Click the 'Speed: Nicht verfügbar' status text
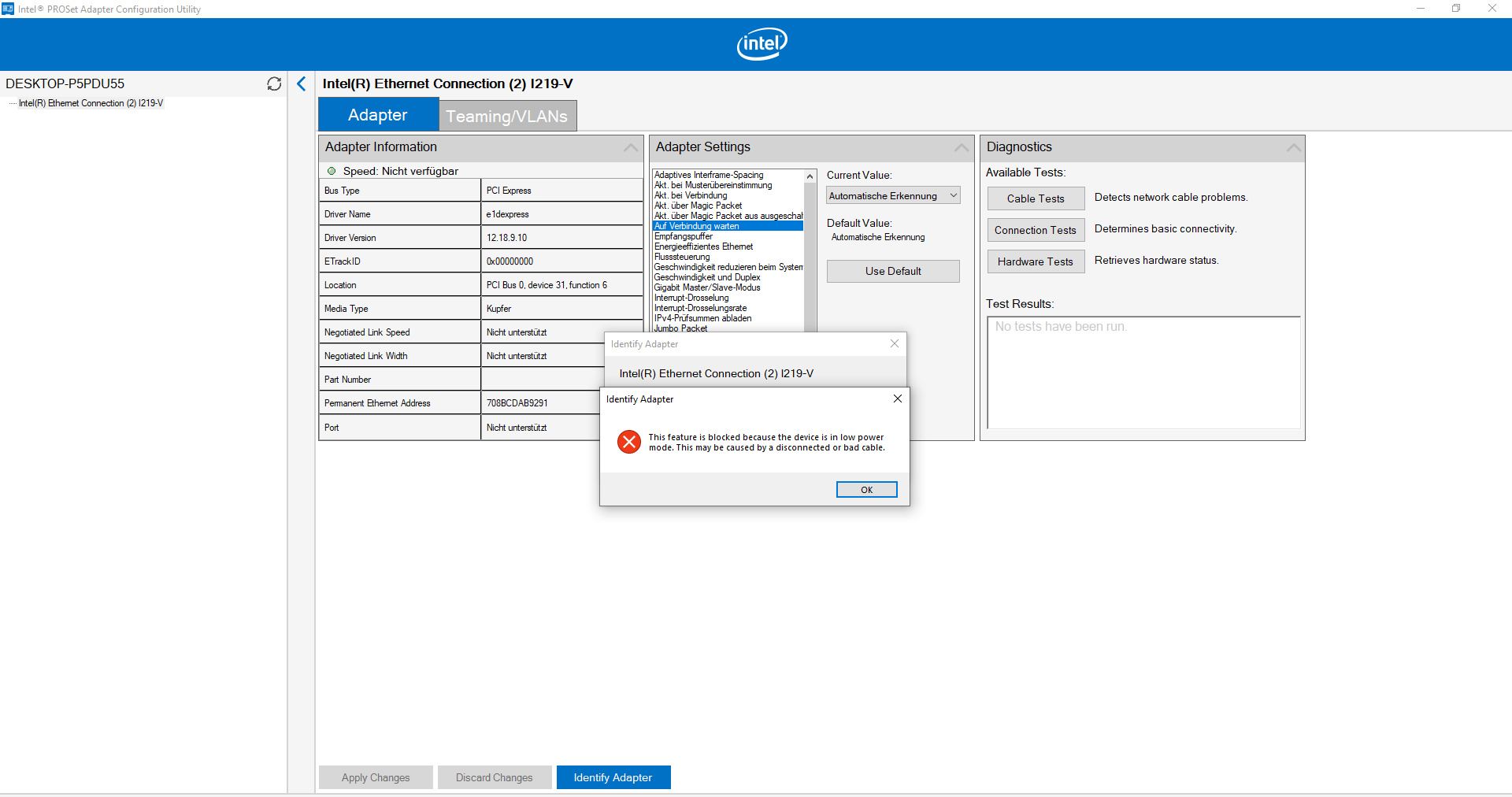 tap(401, 171)
